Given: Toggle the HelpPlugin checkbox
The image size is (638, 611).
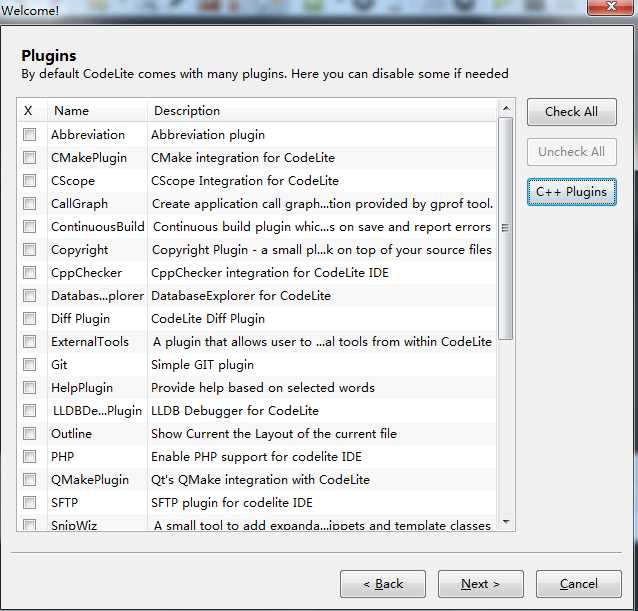Looking at the screenshot, I should click(29, 387).
